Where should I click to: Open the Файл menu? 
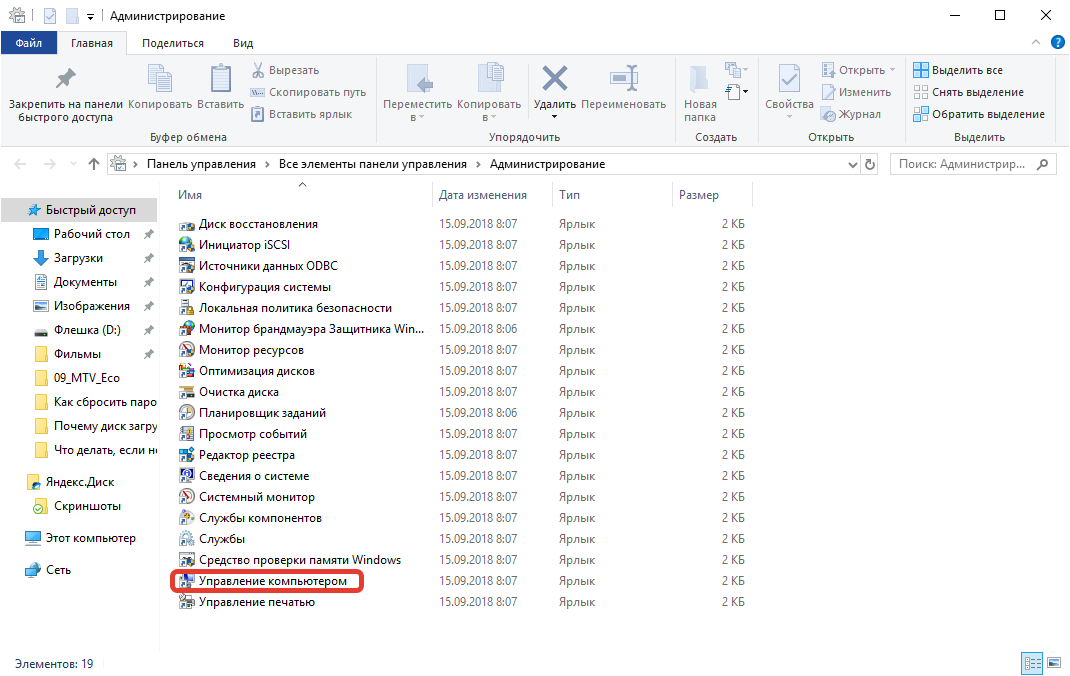[28, 43]
